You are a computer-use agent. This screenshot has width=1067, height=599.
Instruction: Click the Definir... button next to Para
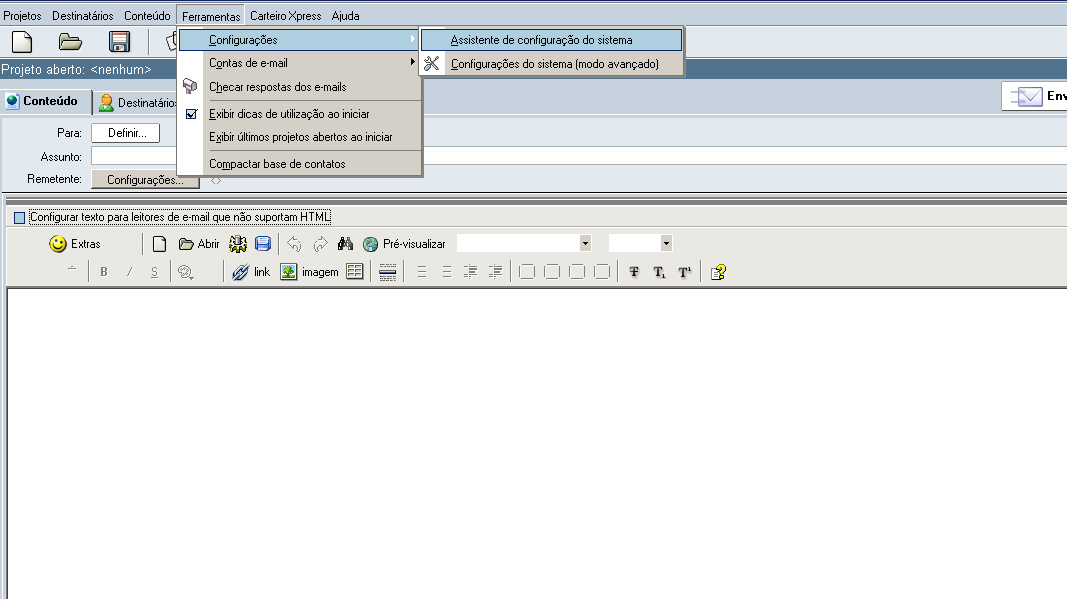(126, 133)
